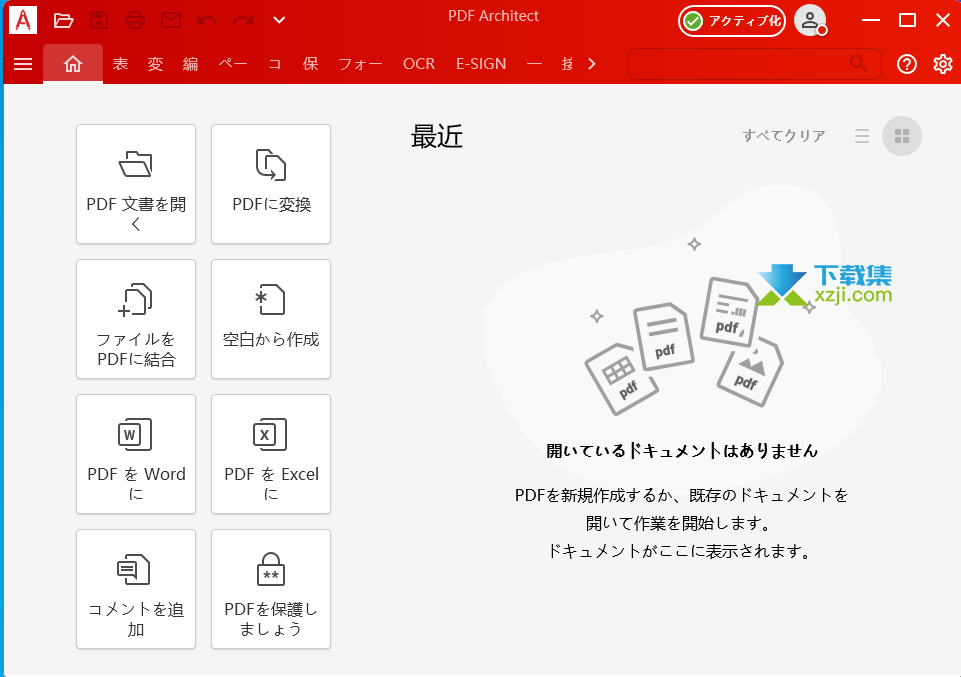This screenshot has height=677, width=961.
Task: Click the ファイルをPDFに結合 tile
Action: 136,319
